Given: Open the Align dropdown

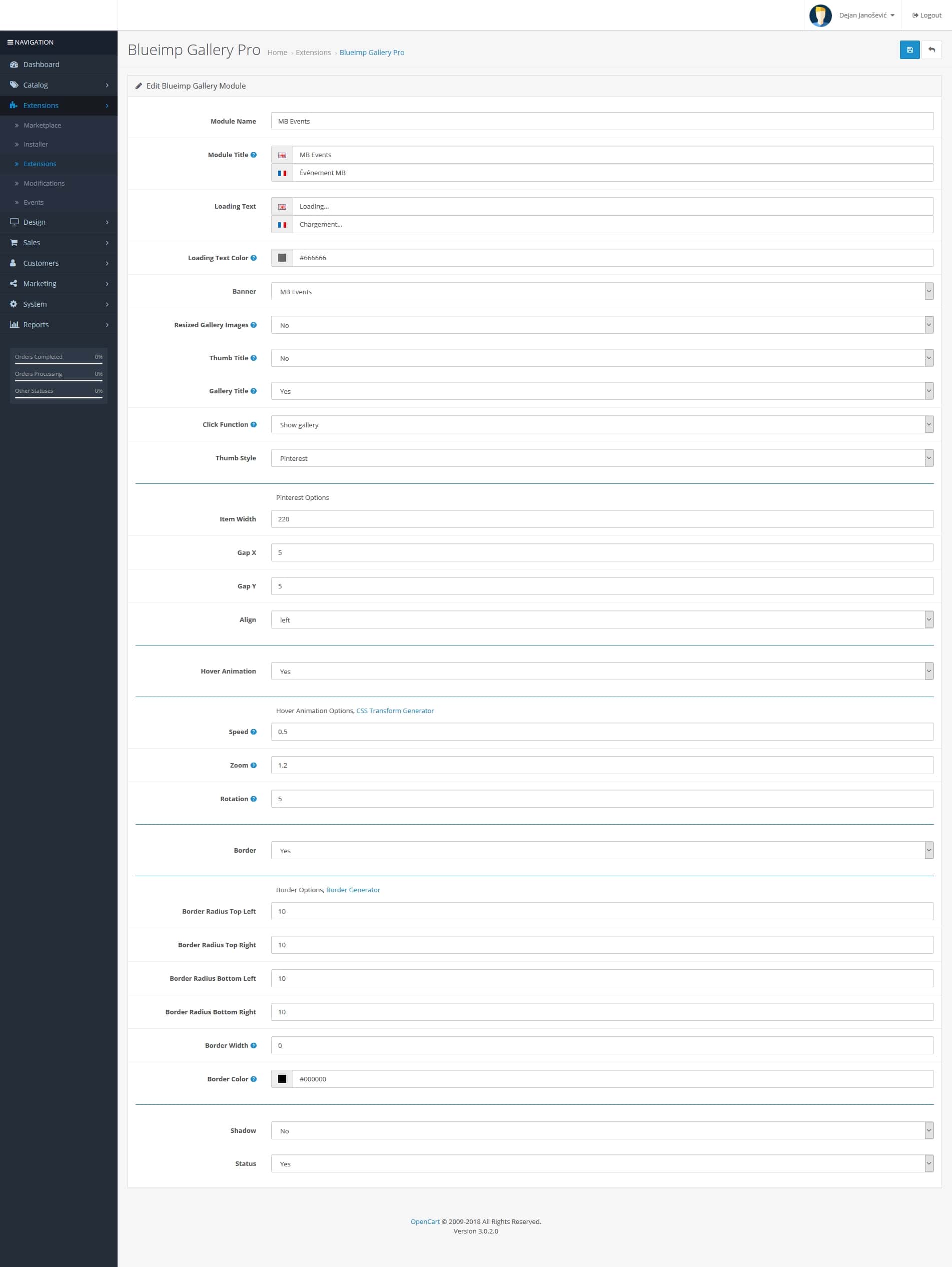Looking at the screenshot, I should click(x=602, y=620).
